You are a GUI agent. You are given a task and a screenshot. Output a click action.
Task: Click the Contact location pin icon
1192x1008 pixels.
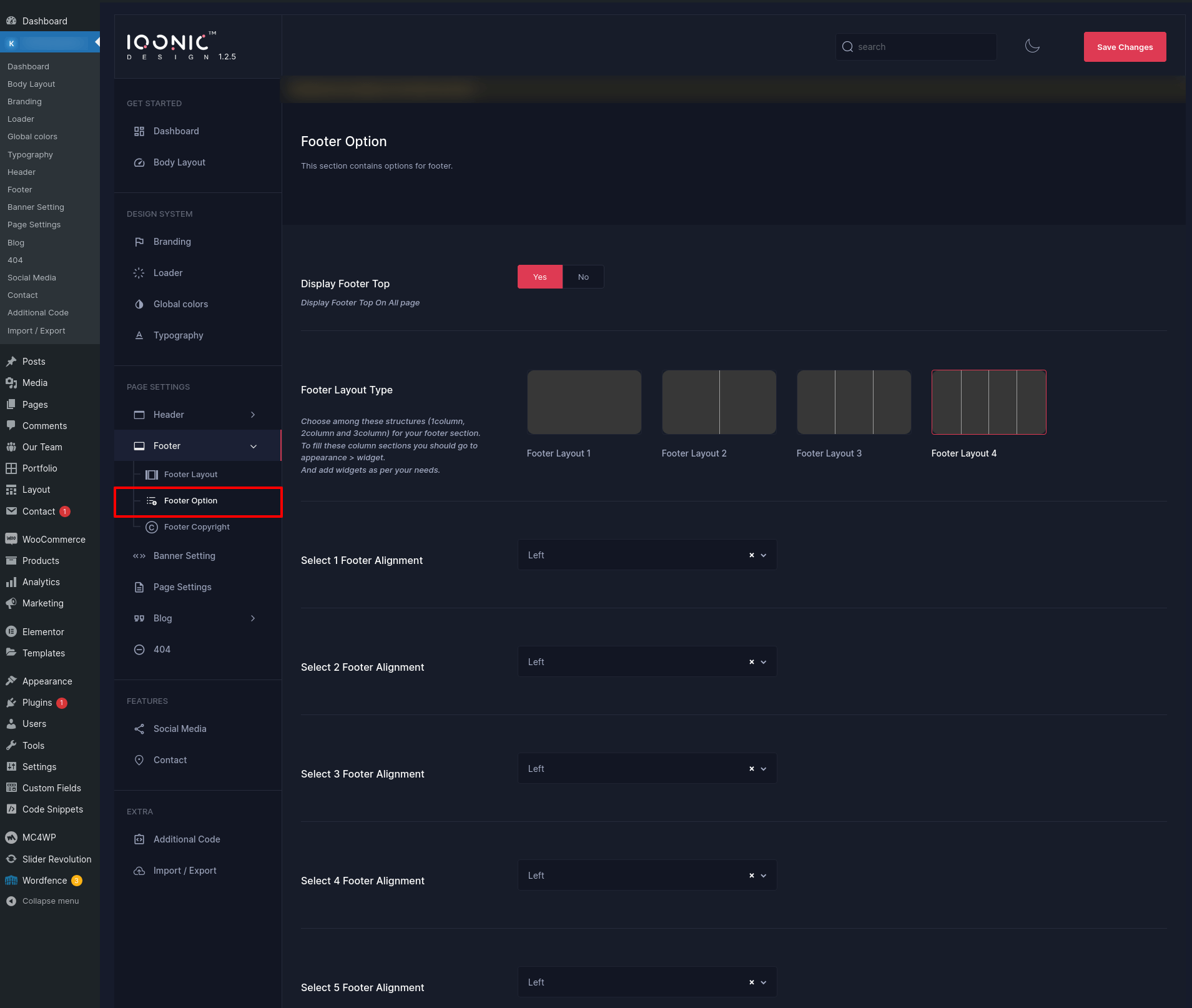pos(139,760)
